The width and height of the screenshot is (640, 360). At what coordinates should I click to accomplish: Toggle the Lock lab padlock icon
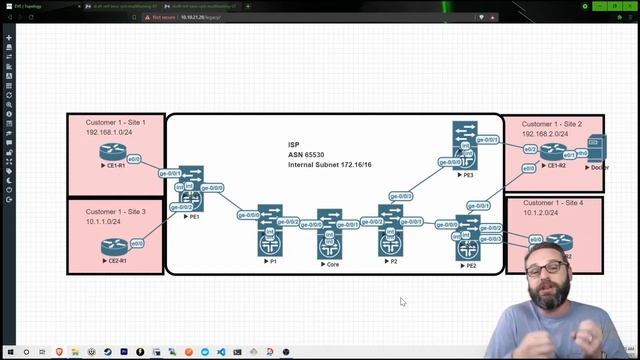[9, 152]
